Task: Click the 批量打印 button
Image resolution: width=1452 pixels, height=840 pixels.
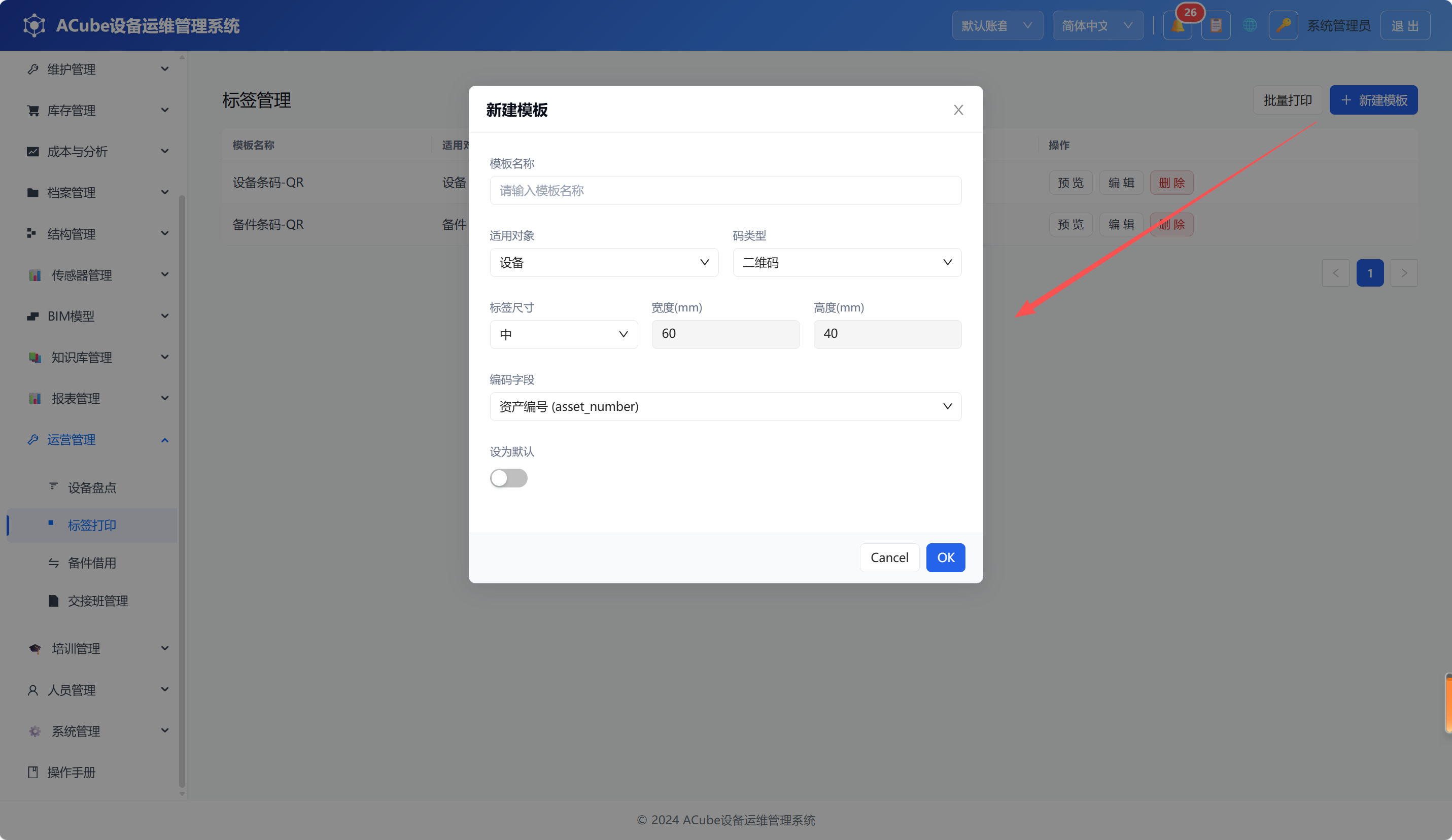Action: coord(1287,100)
